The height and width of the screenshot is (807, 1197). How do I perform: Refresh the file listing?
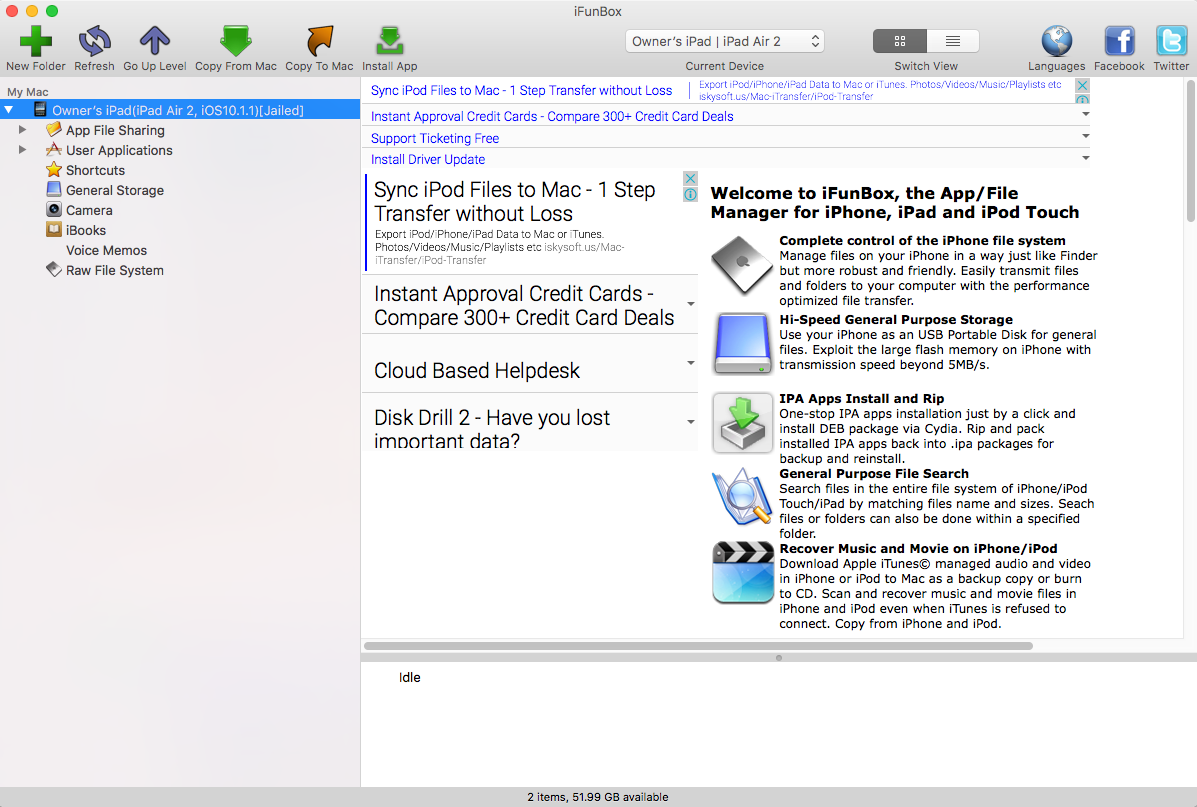(x=95, y=41)
